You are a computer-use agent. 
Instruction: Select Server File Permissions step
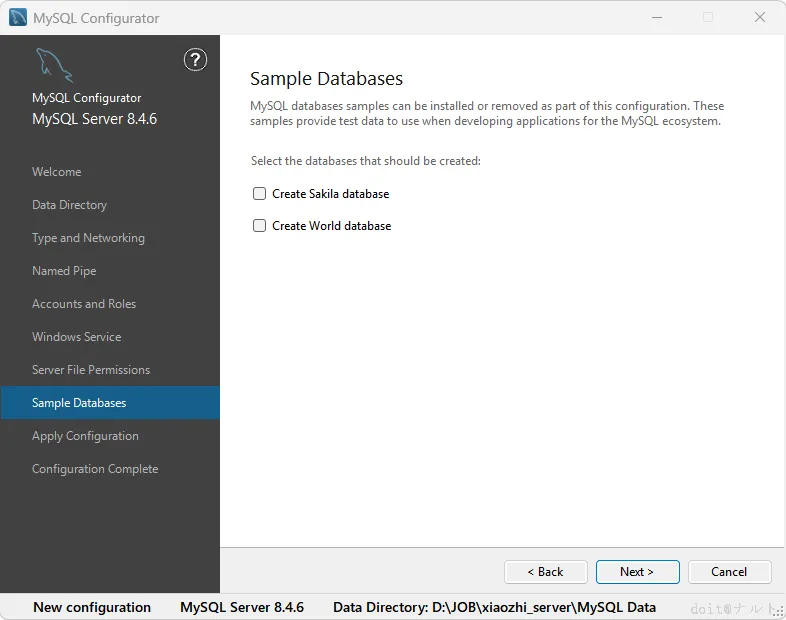pyautogui.click(x=91, y=370)
